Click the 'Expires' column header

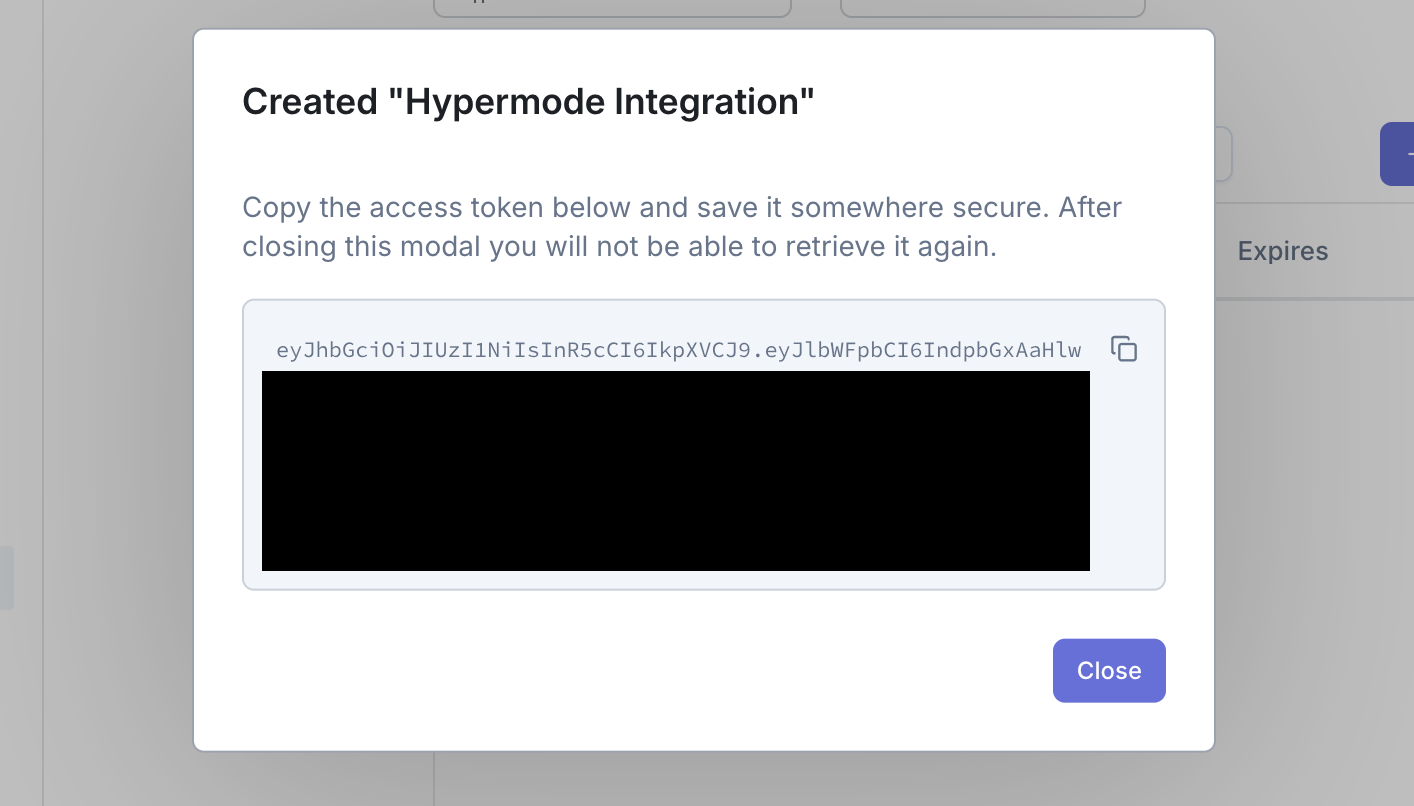point(1283,251)
